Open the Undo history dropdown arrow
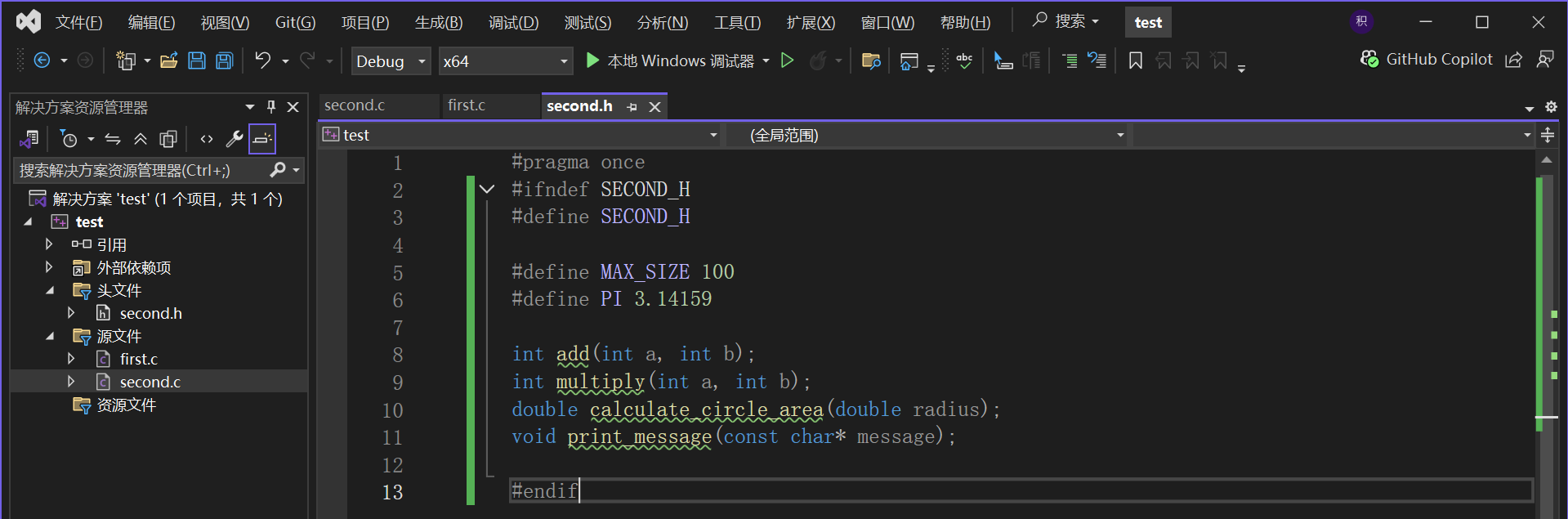Image resolution: width=1568 pixels, height=519 pixels. pos(285,61)
